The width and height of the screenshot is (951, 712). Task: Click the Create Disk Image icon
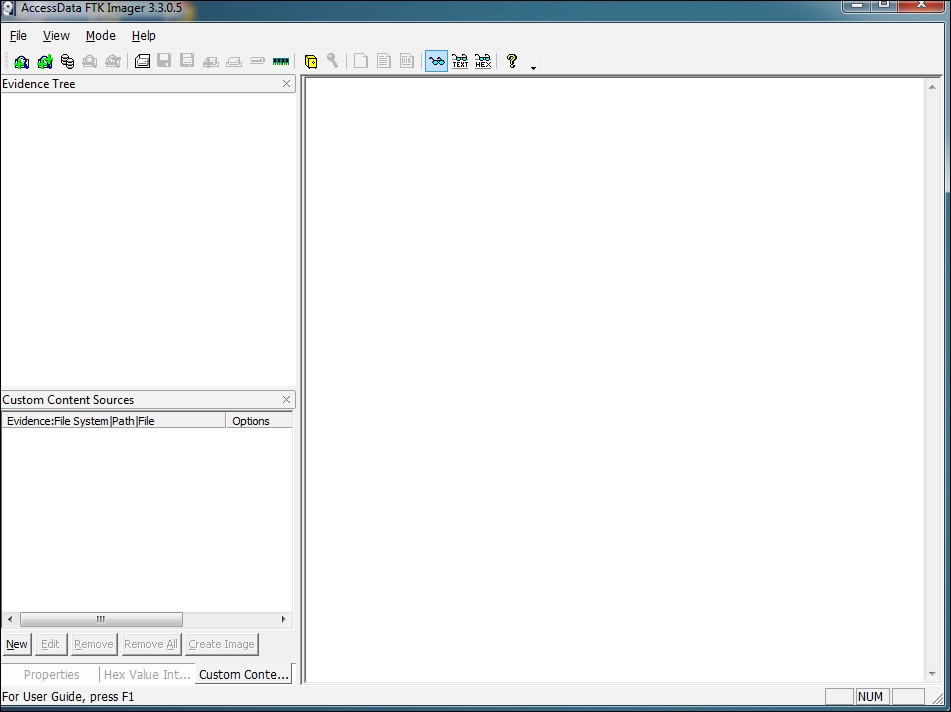142,61
